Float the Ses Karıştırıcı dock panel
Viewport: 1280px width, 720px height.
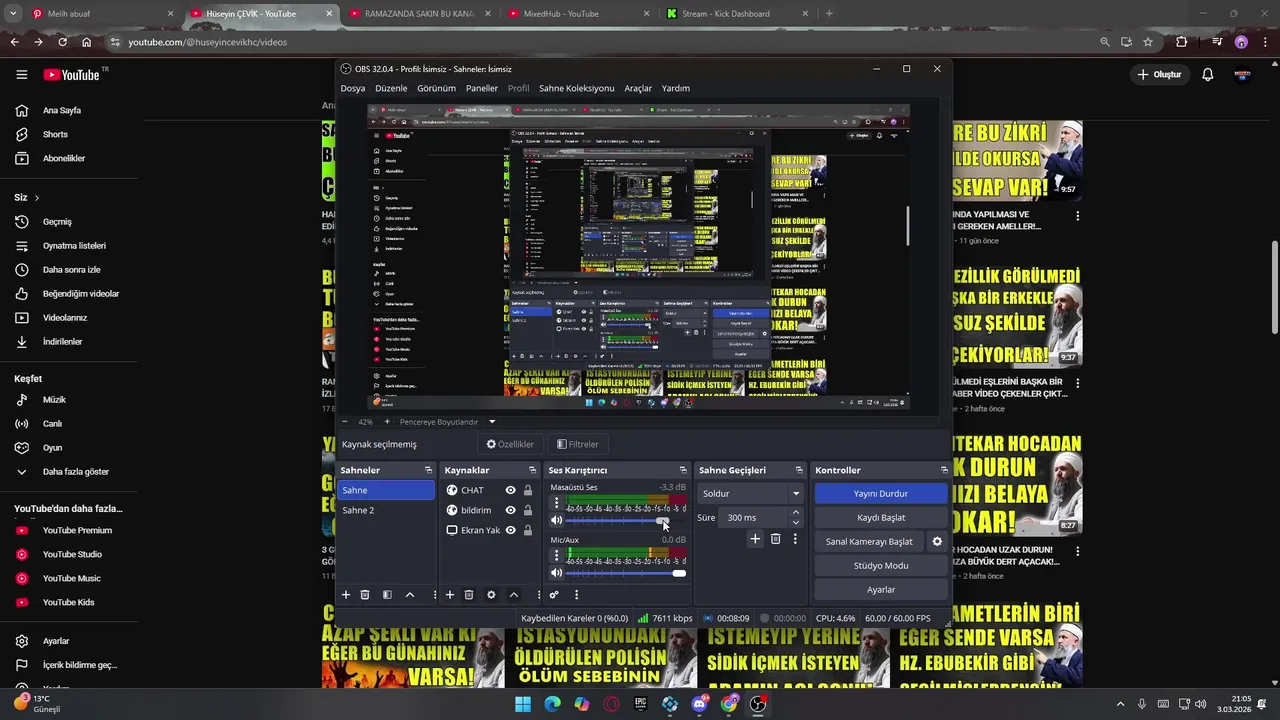[x=683, y=470]
